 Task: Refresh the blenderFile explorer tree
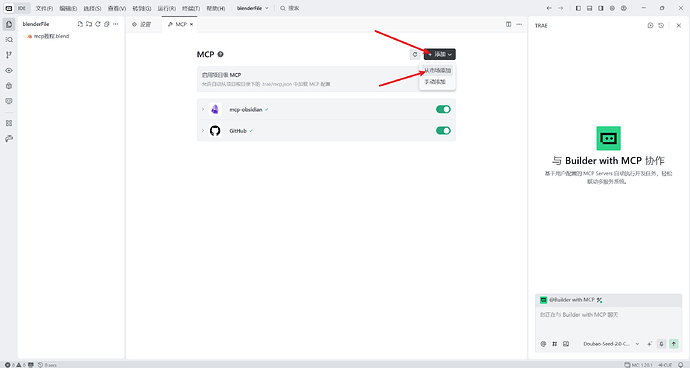[98, 24]
